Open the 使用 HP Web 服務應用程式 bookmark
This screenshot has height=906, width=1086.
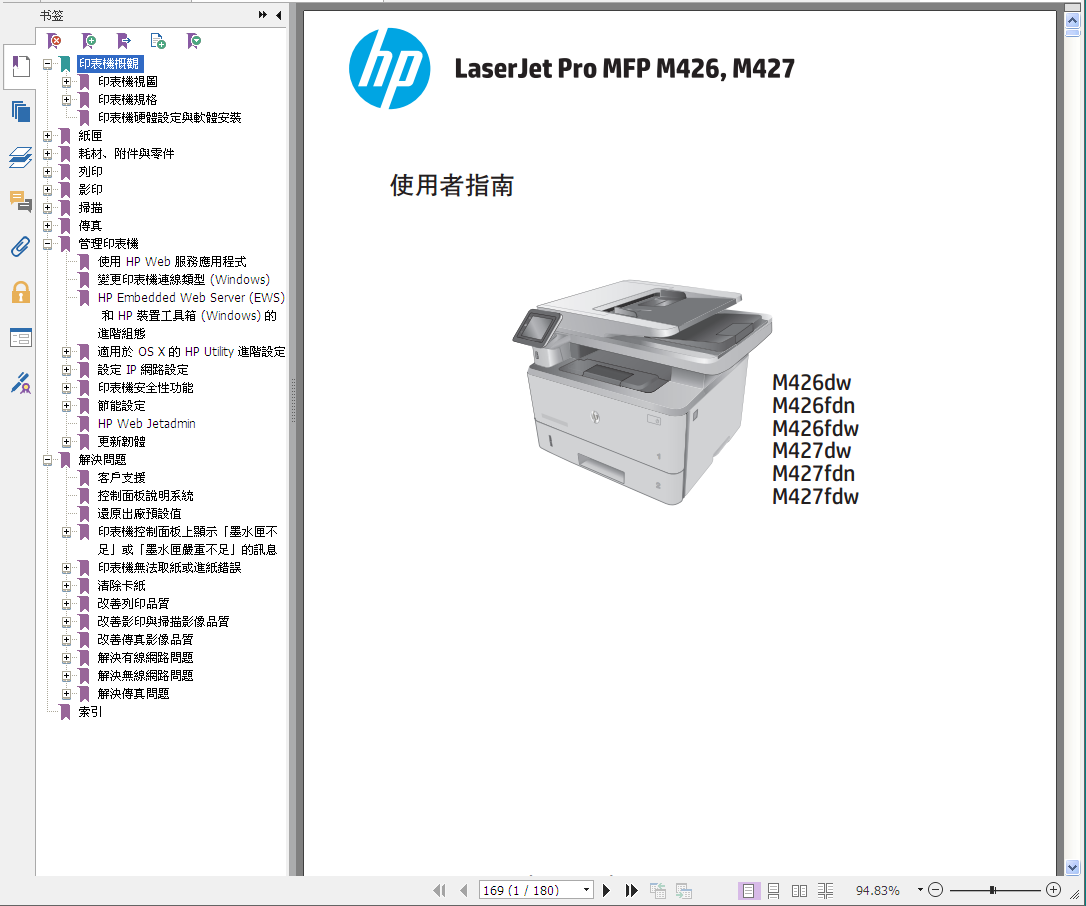click(x=172, y=262)
